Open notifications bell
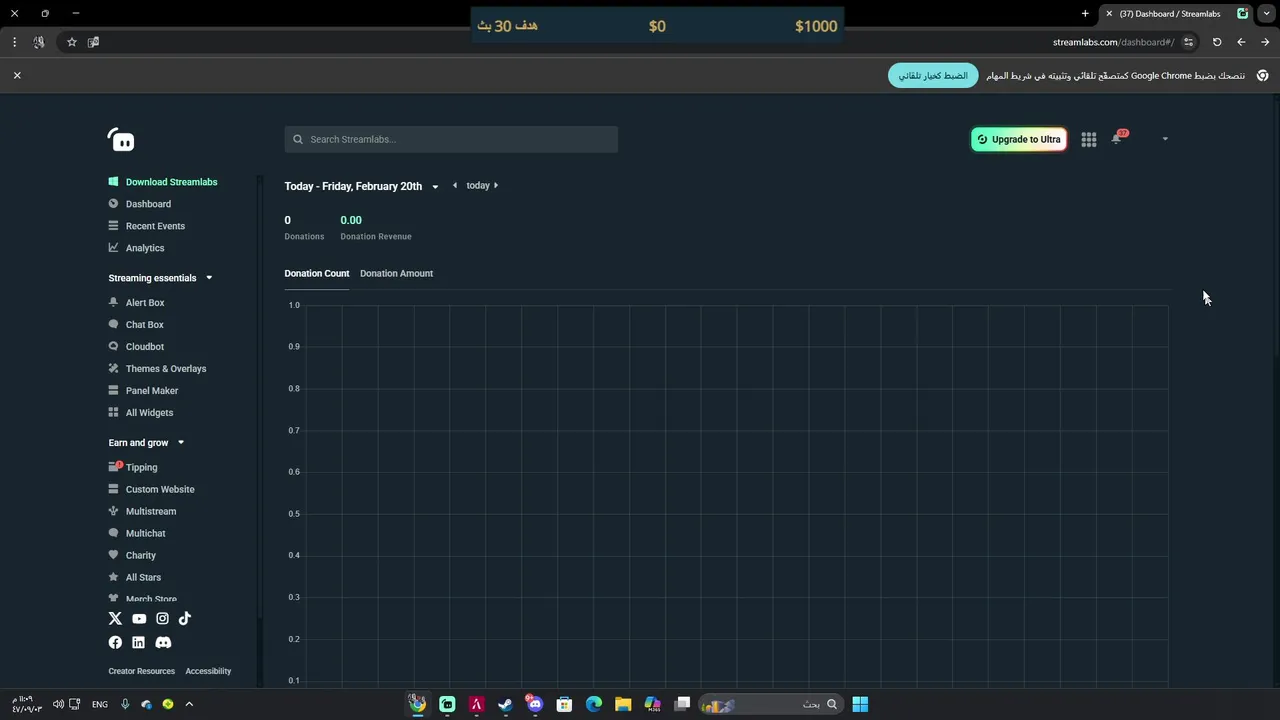 [x=1116, y=139]
